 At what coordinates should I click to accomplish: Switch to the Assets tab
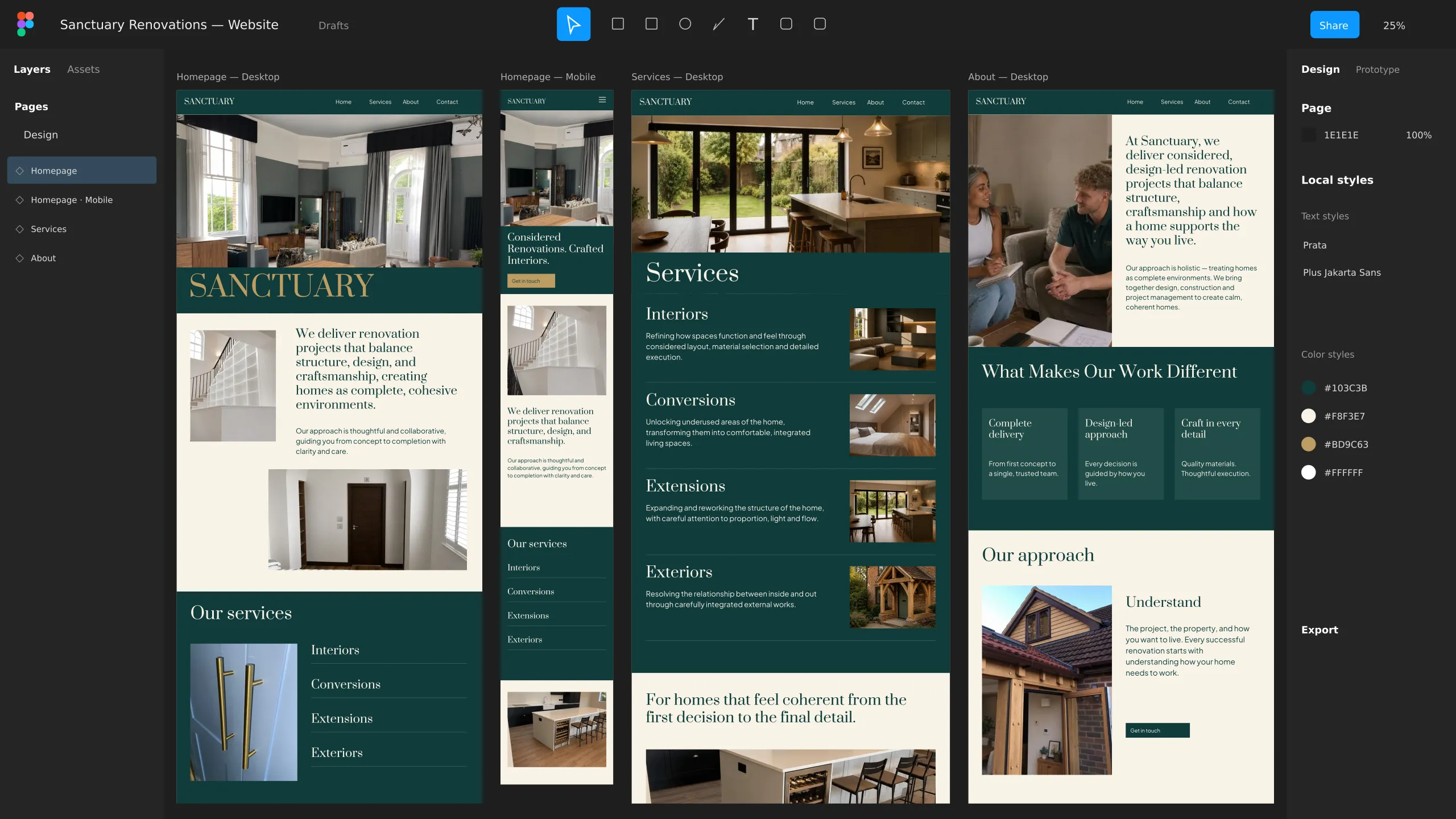pyautogui.click(x=83, y=69)
